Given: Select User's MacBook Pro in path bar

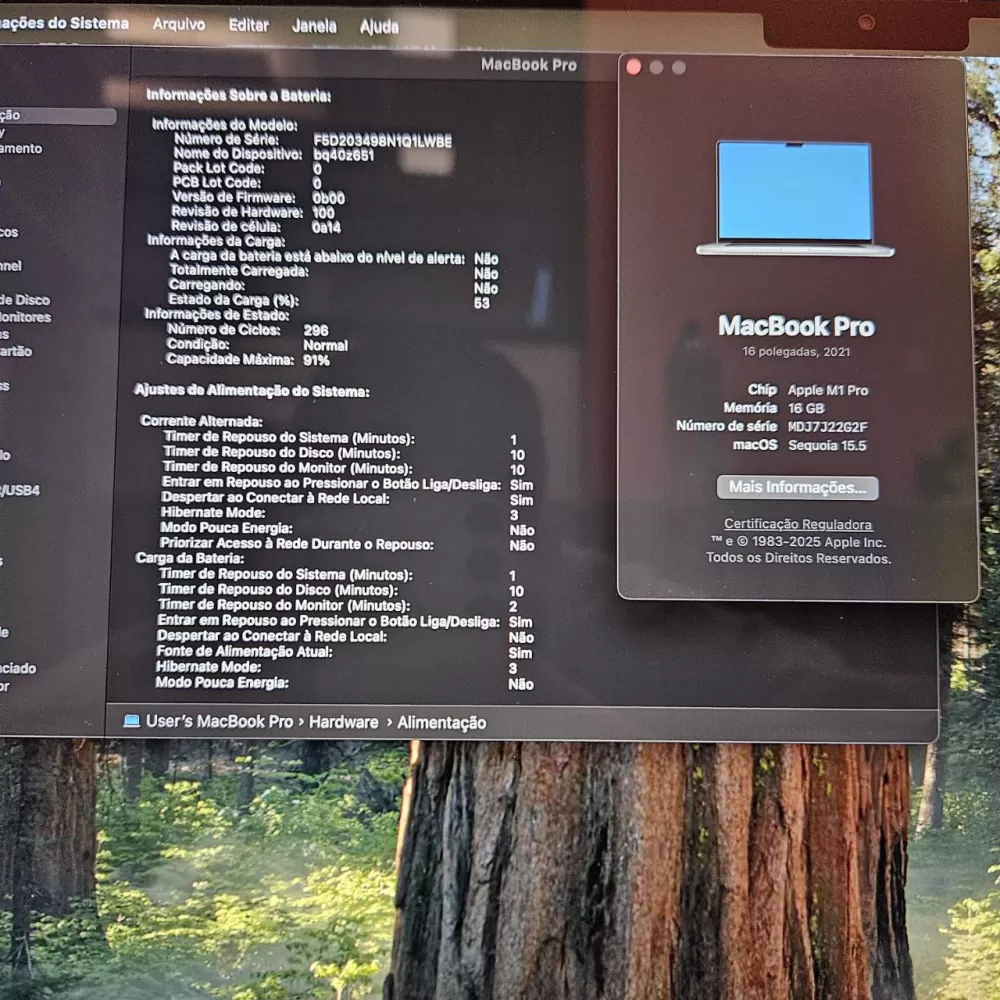Looking at the screenshot, I should tap(219, 721).
